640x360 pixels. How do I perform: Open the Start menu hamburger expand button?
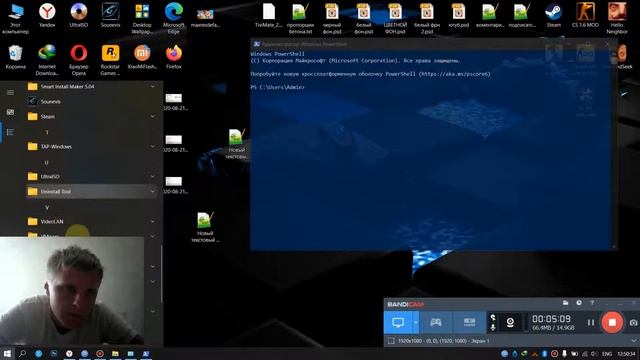10,93
